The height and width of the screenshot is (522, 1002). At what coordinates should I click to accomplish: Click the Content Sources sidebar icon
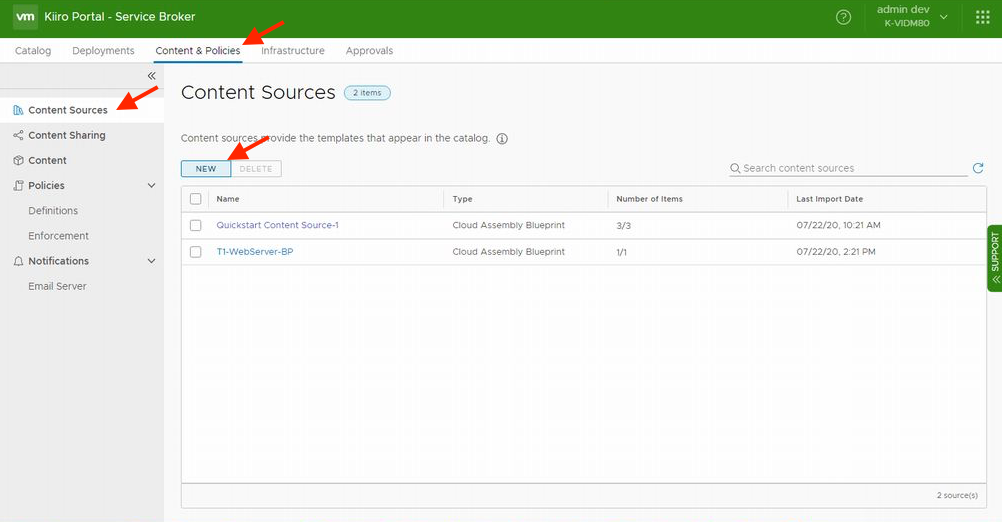[18, 110]
